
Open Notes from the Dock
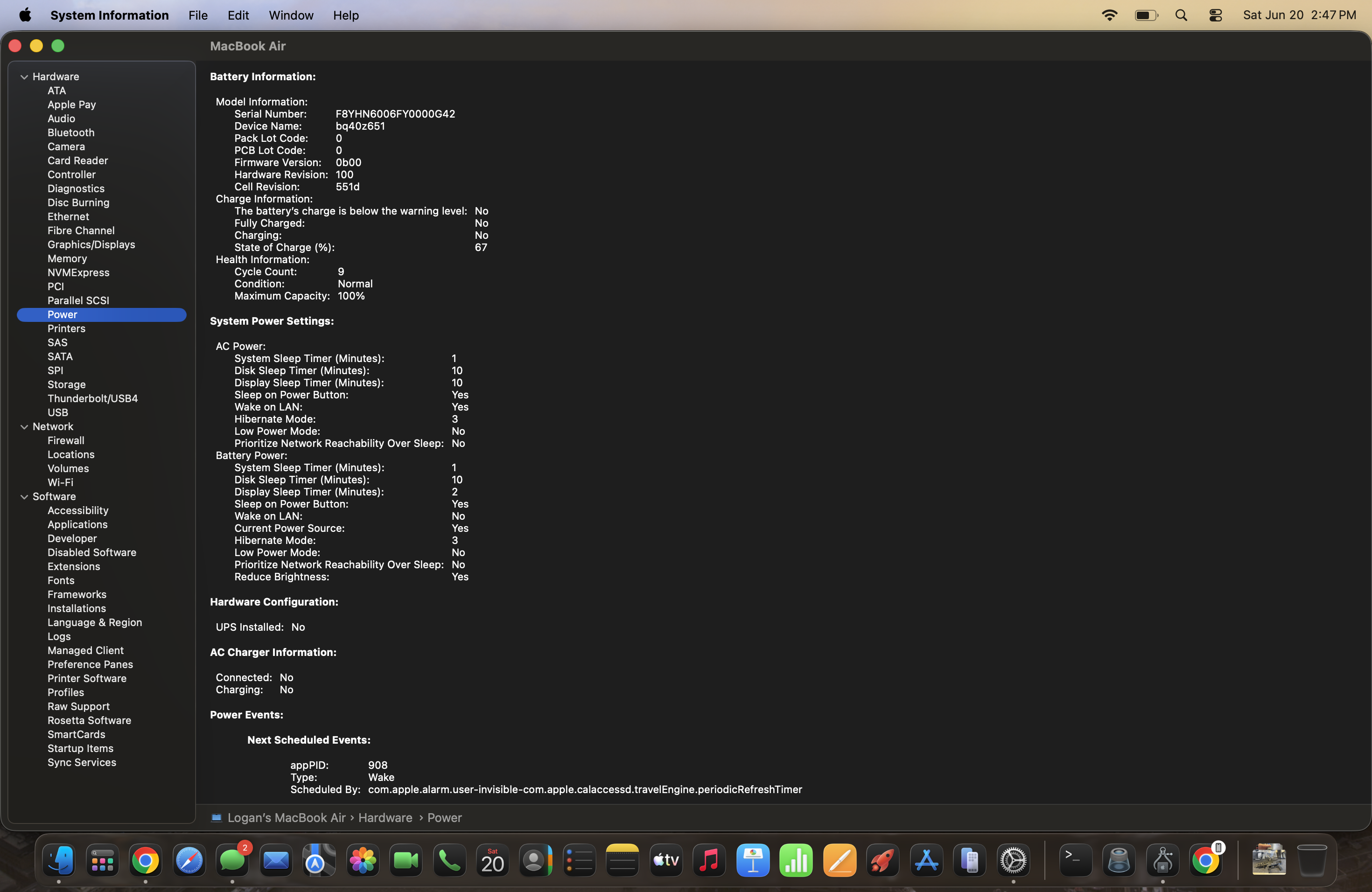pos(623,860)
